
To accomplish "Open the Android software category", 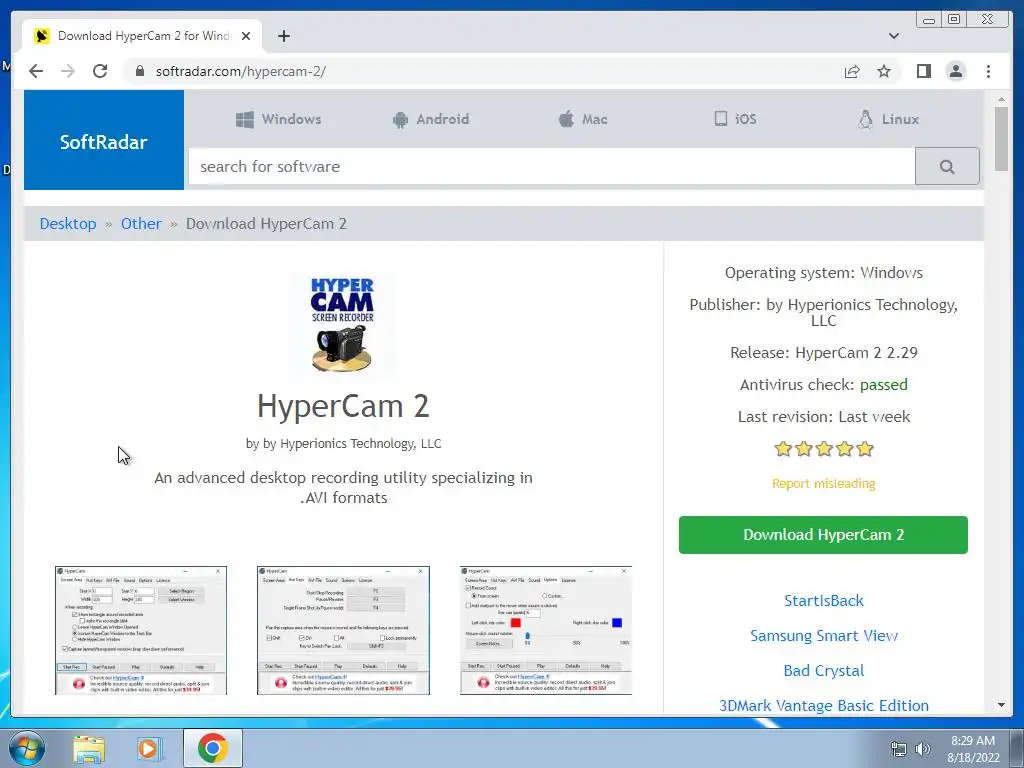I will click(431, 120).
